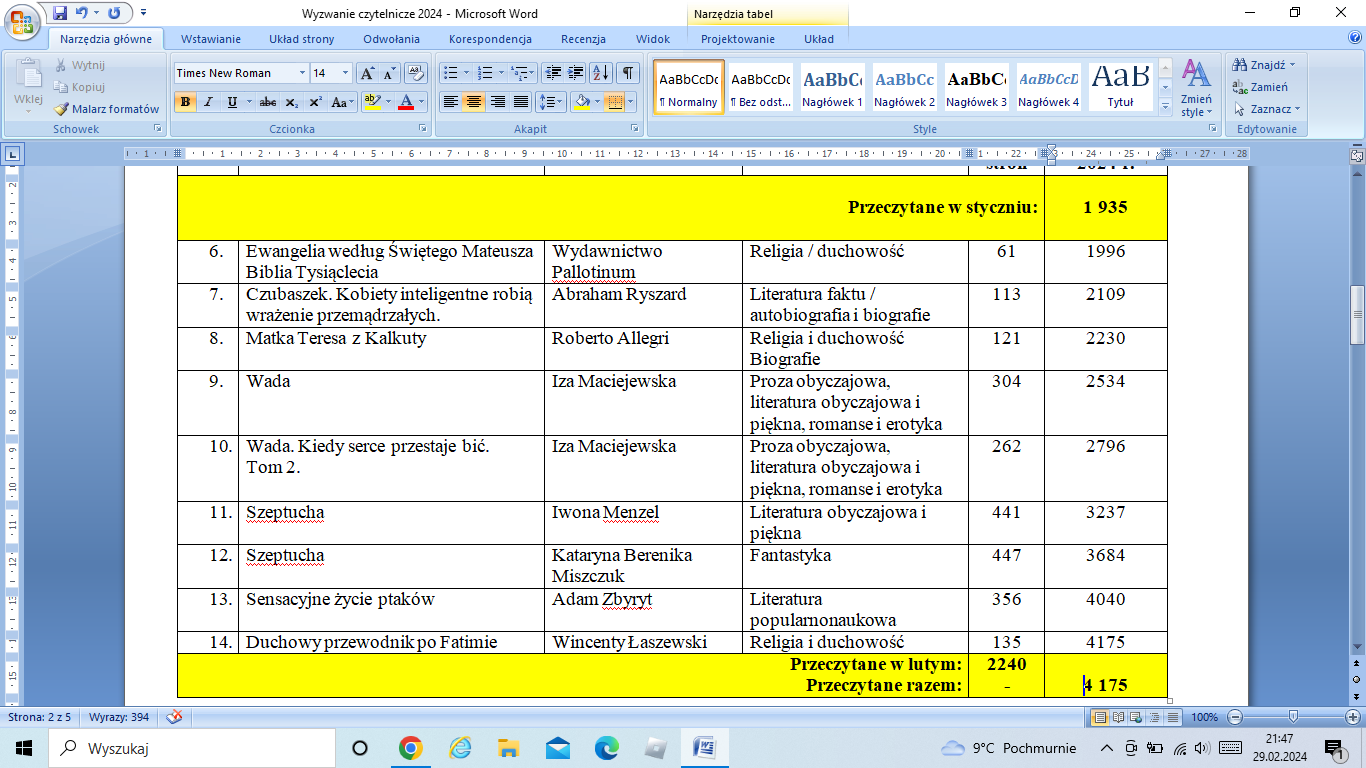
Task: Apply red font color
Action: pyautogui.click(x=405, y=102)
